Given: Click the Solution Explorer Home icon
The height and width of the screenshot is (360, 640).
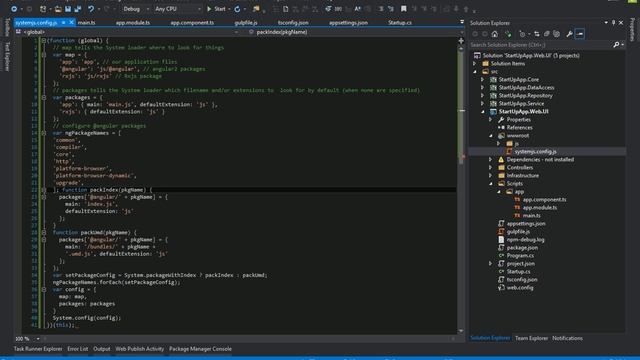Looking at the screenshot, I should (495, 34).
